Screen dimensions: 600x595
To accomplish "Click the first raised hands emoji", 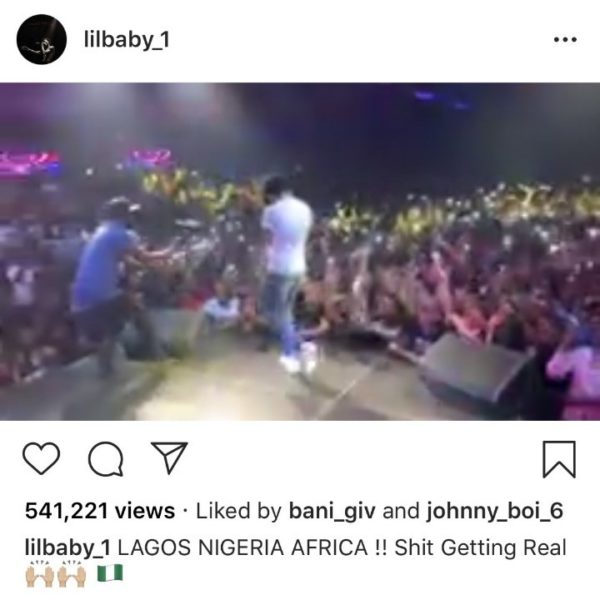I will (x=39, y=574).
